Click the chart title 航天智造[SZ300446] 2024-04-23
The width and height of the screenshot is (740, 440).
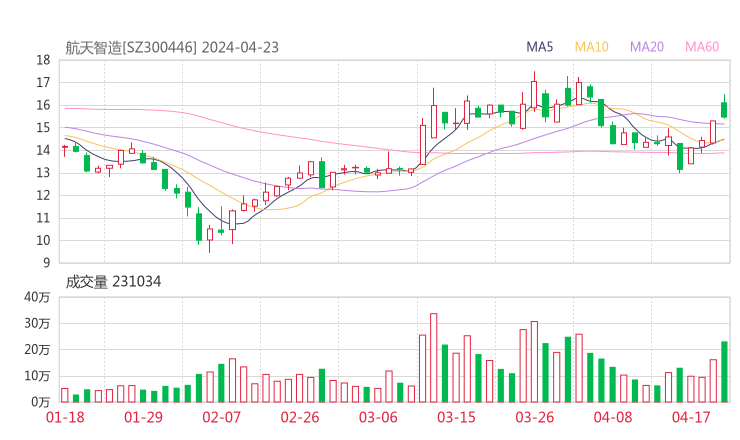(x=172, y=48)
